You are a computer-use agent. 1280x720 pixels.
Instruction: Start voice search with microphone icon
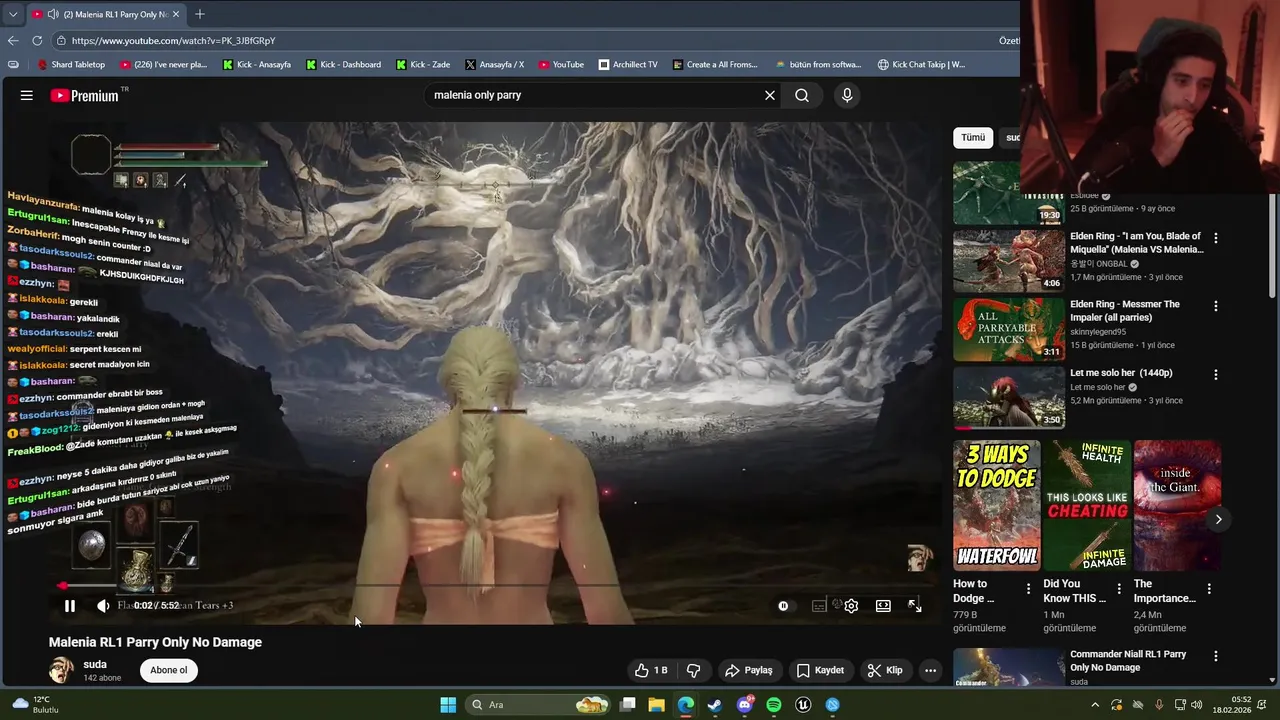pyautogui.click(x=847, y=95)
